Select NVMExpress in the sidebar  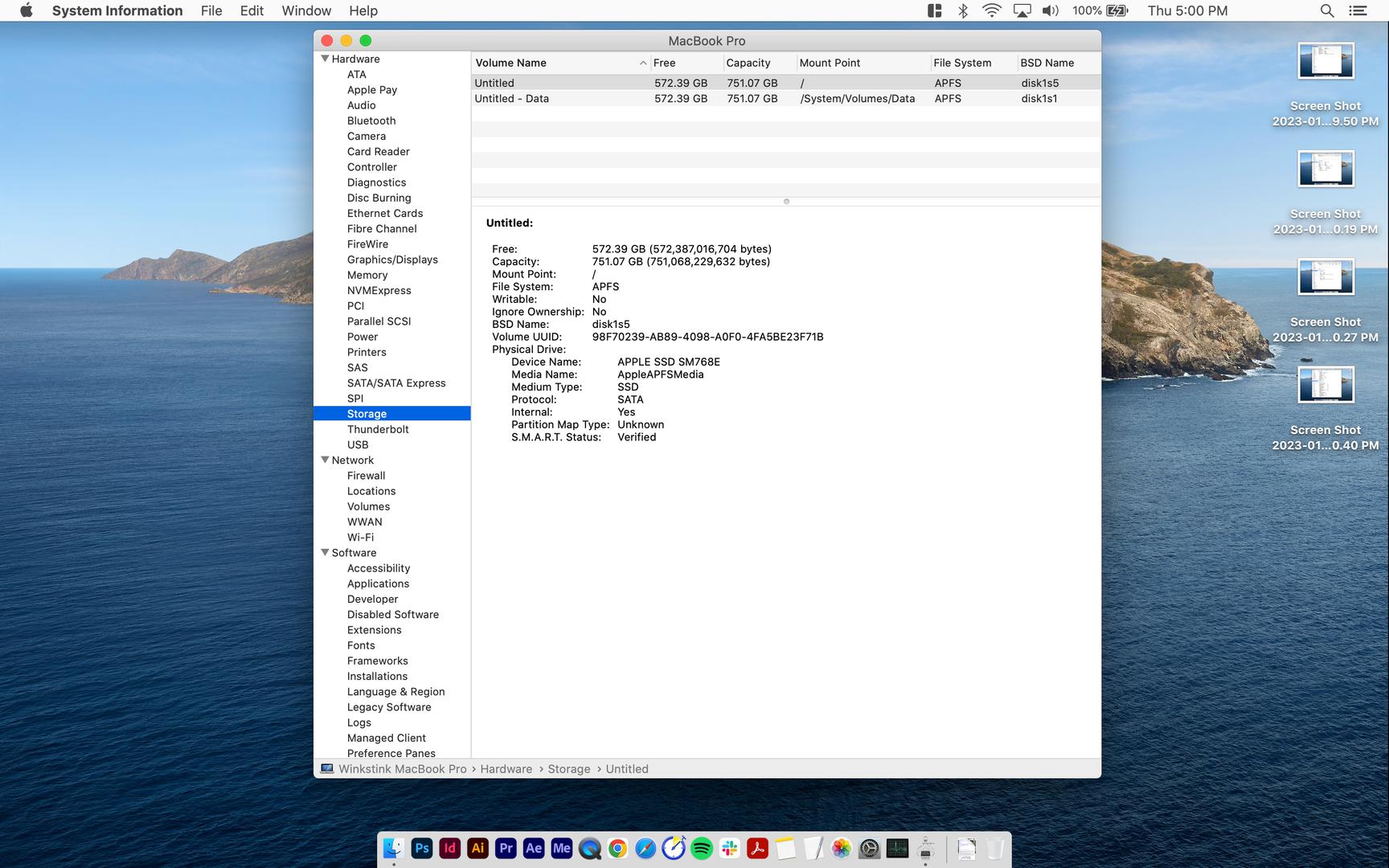[379, 290]
